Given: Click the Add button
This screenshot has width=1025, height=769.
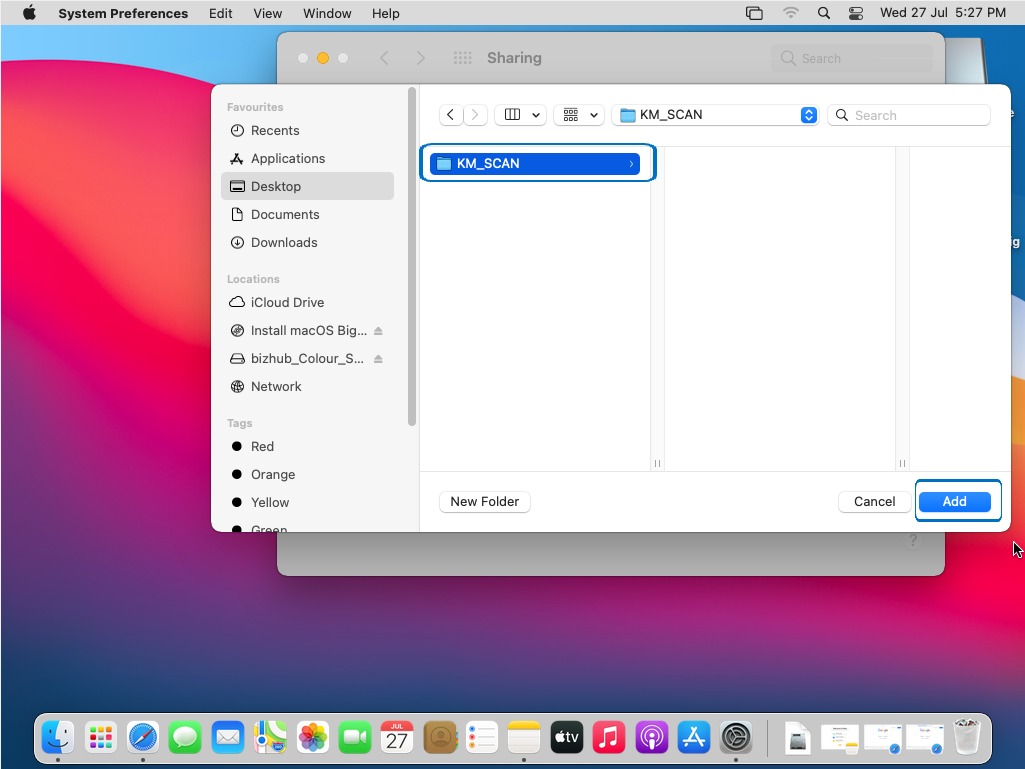Looking at the screenshot, I should (x=954, y=501).
